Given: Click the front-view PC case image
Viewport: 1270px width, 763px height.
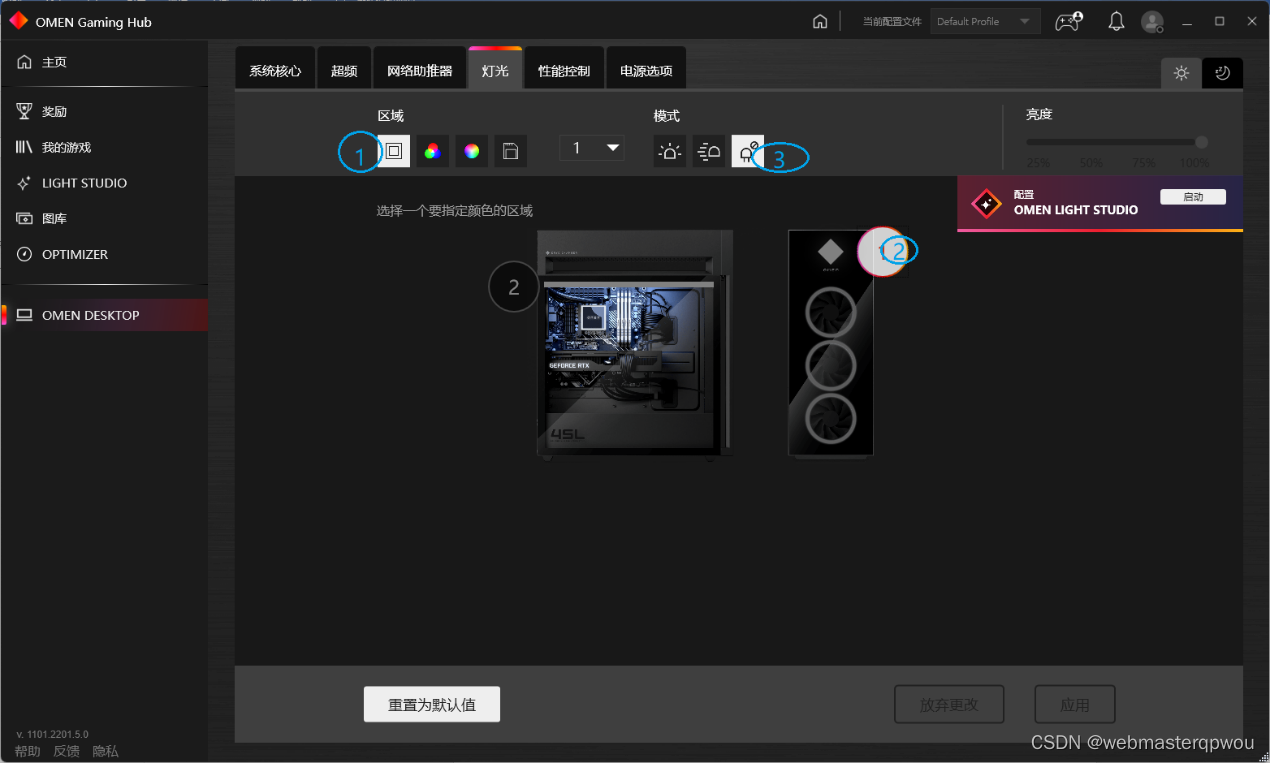Looking at the screenshot, I should [x=831, y=343].
